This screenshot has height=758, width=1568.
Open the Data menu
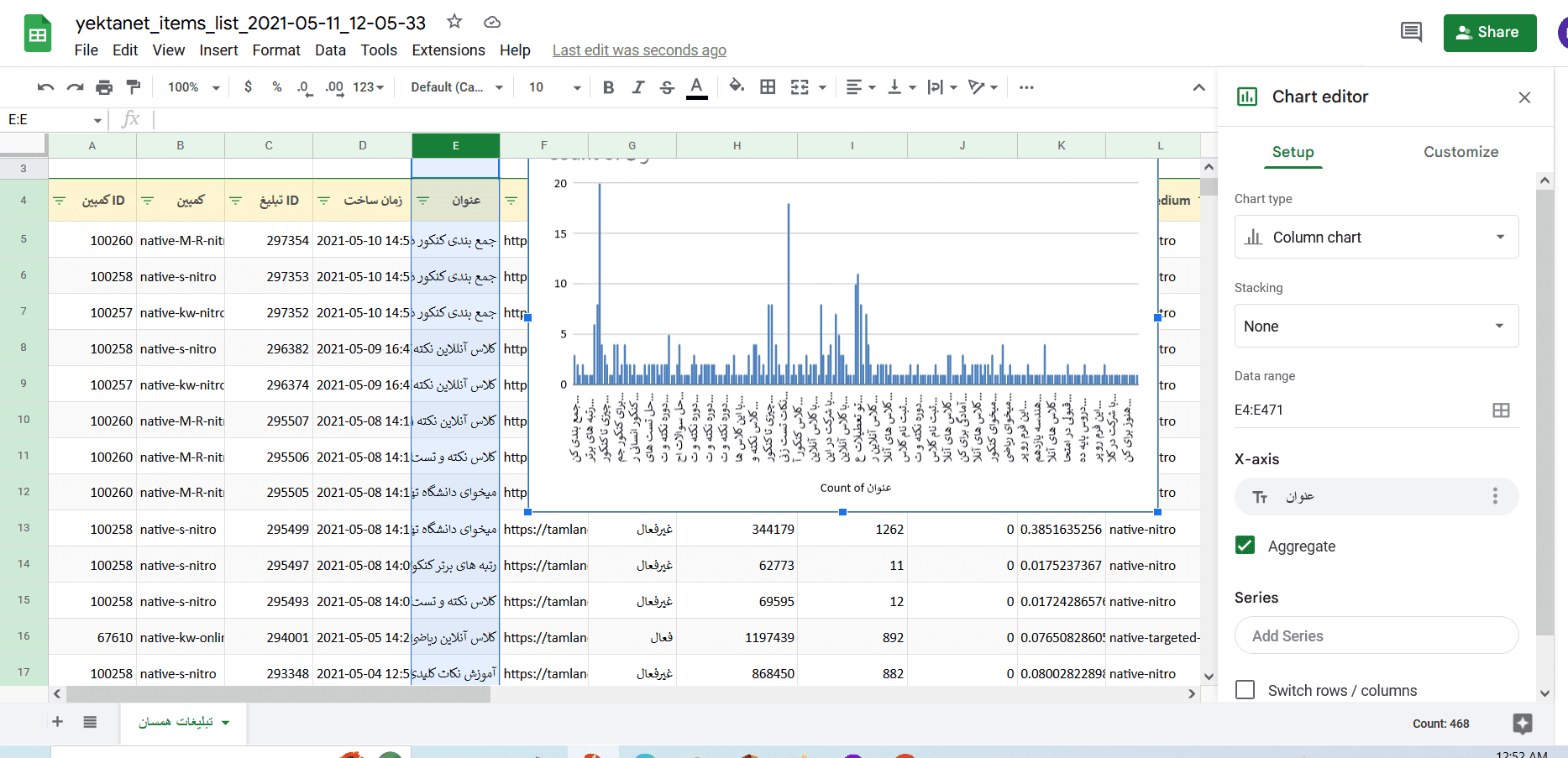pyautogui.click(x=330, y=50)
